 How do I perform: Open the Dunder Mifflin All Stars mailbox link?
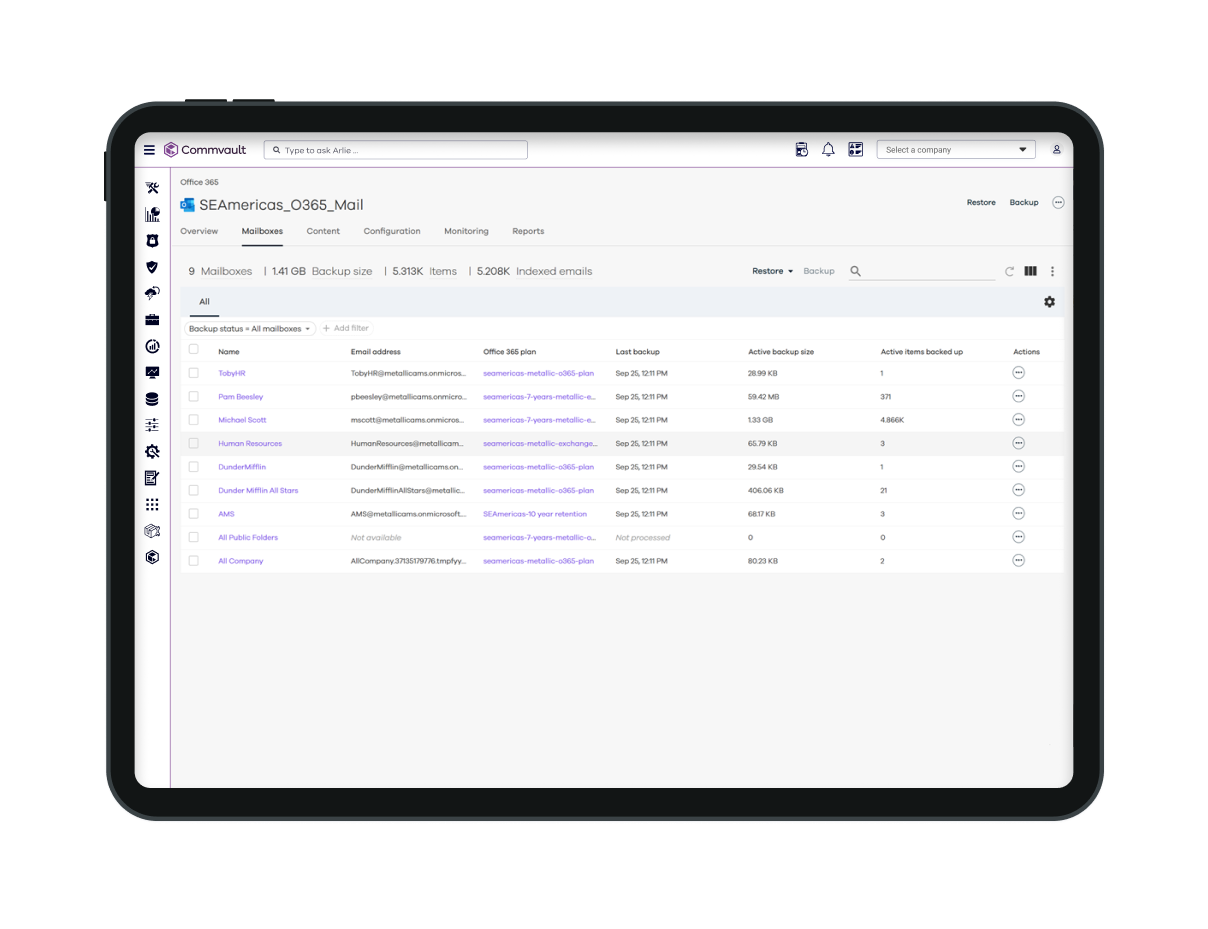[x=258, y=491]
